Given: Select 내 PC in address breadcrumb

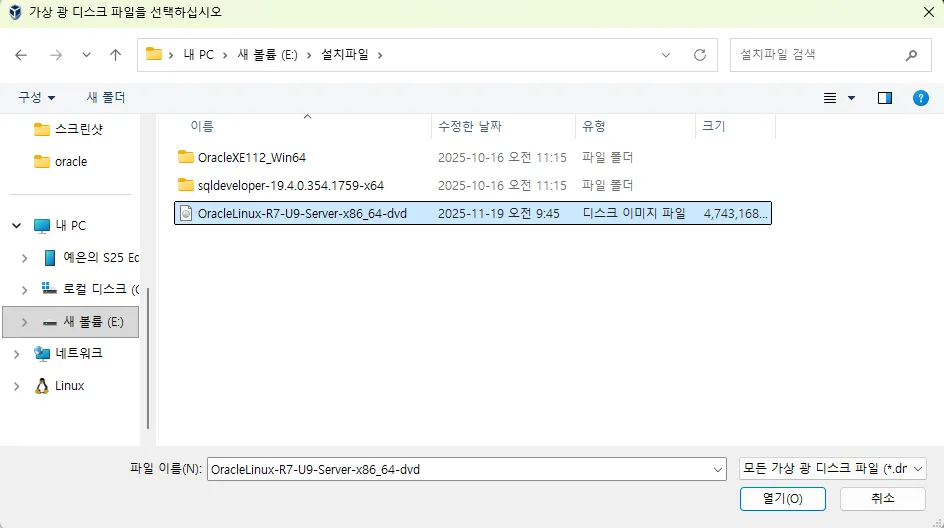Looking at the screenshot, I should click(x=198, y=55).
